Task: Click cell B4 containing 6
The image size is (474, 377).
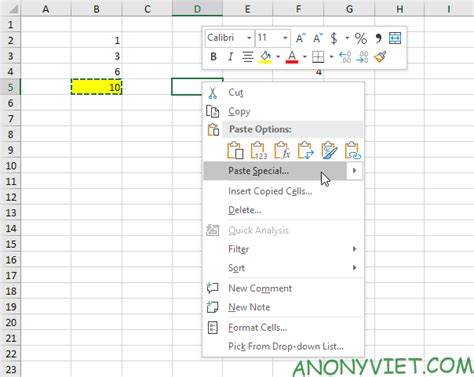Action: pyautogui.click(x=97, y=72)
